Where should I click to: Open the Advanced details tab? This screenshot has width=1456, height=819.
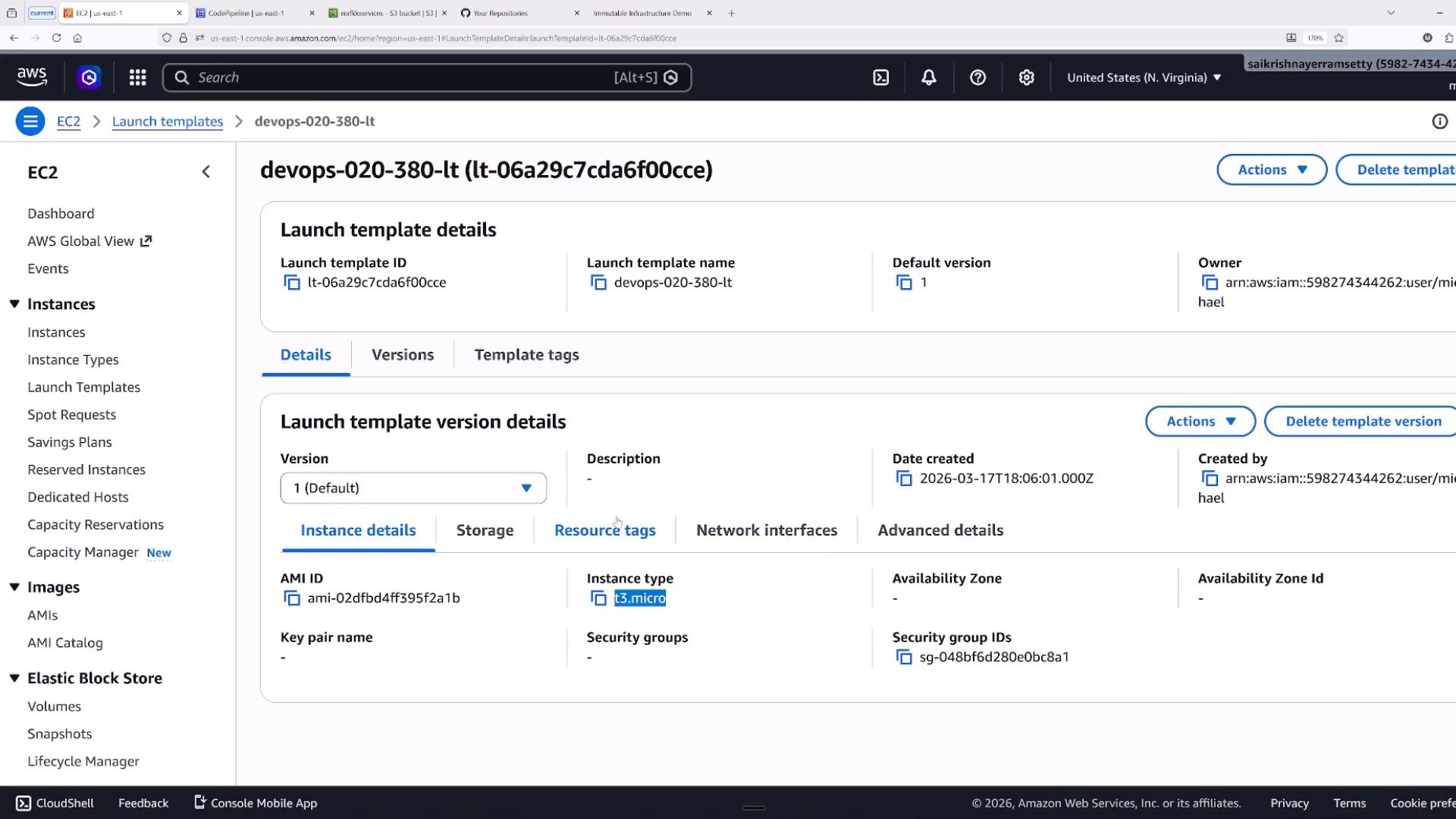940,531
